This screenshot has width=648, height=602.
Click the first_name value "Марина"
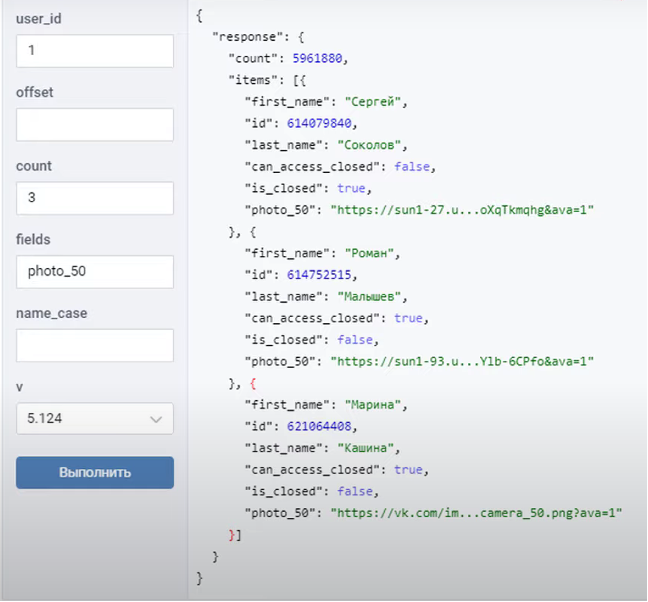[x=373, y=405]
